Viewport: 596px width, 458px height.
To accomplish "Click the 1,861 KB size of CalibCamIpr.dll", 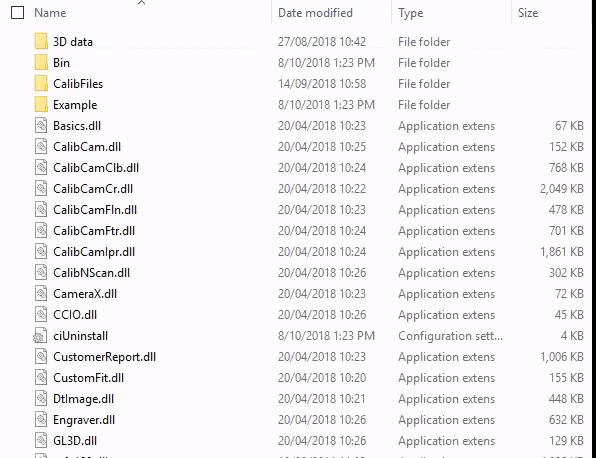I will click(x=562, y=252).
